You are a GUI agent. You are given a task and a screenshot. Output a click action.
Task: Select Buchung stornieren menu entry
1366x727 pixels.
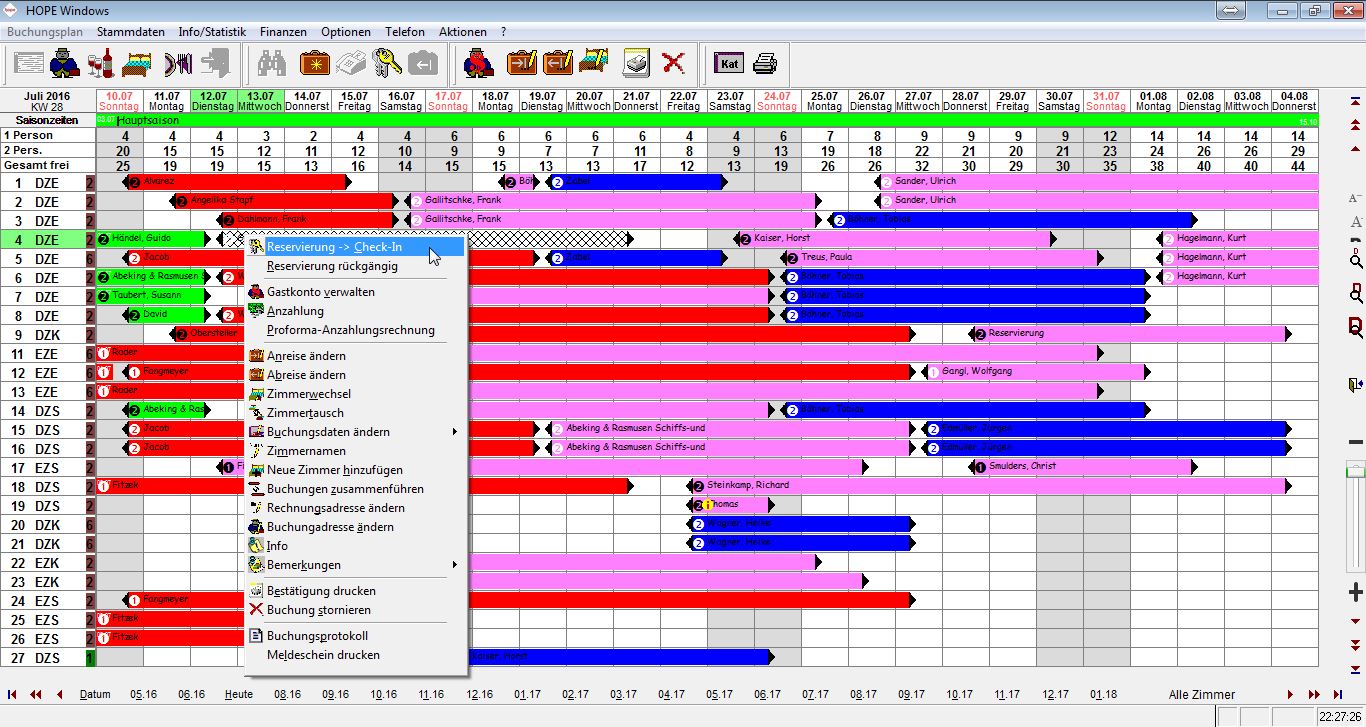(x=356, y=610)
